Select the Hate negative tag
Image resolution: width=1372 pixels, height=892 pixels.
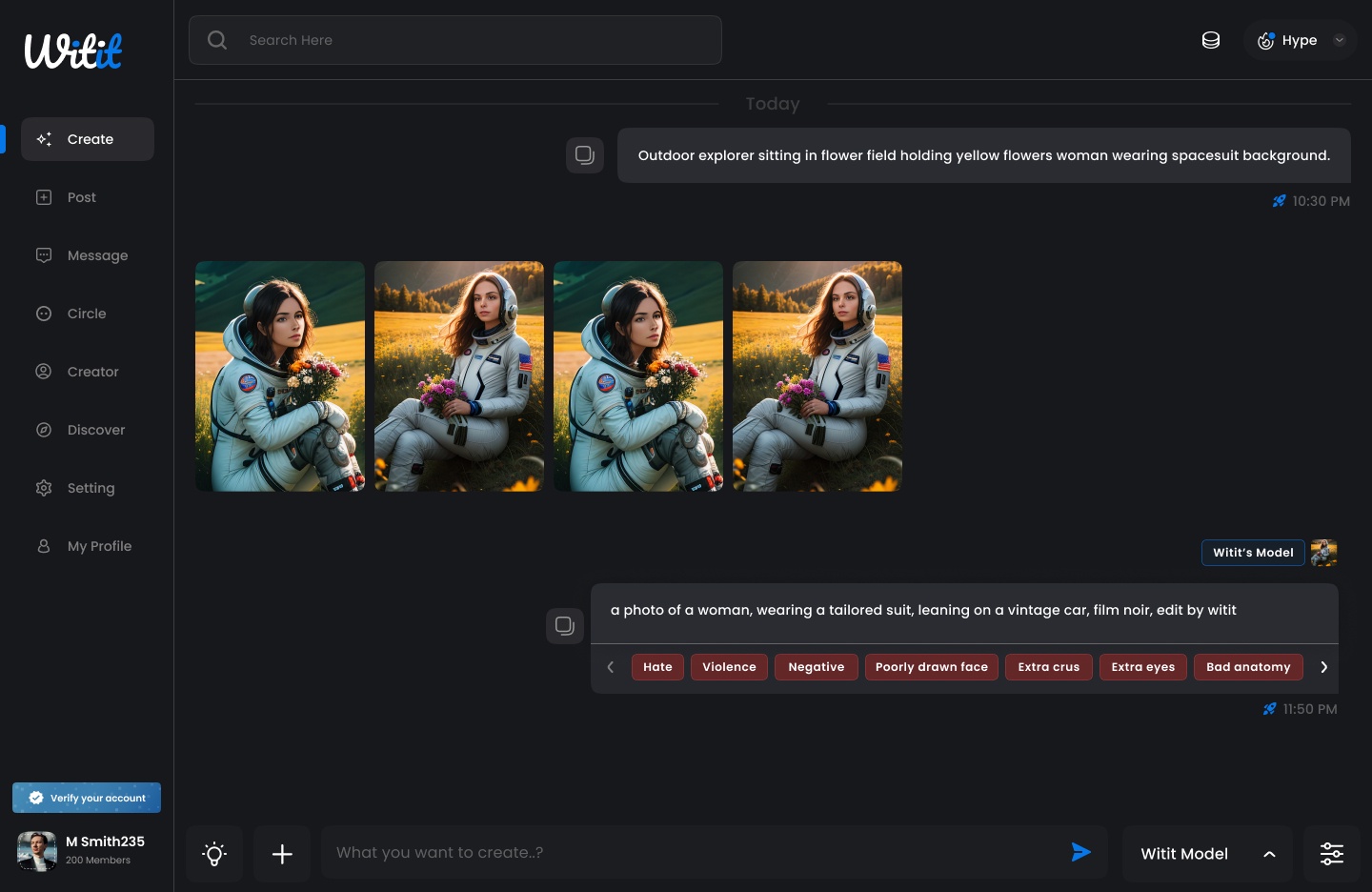tap(657, 667)
